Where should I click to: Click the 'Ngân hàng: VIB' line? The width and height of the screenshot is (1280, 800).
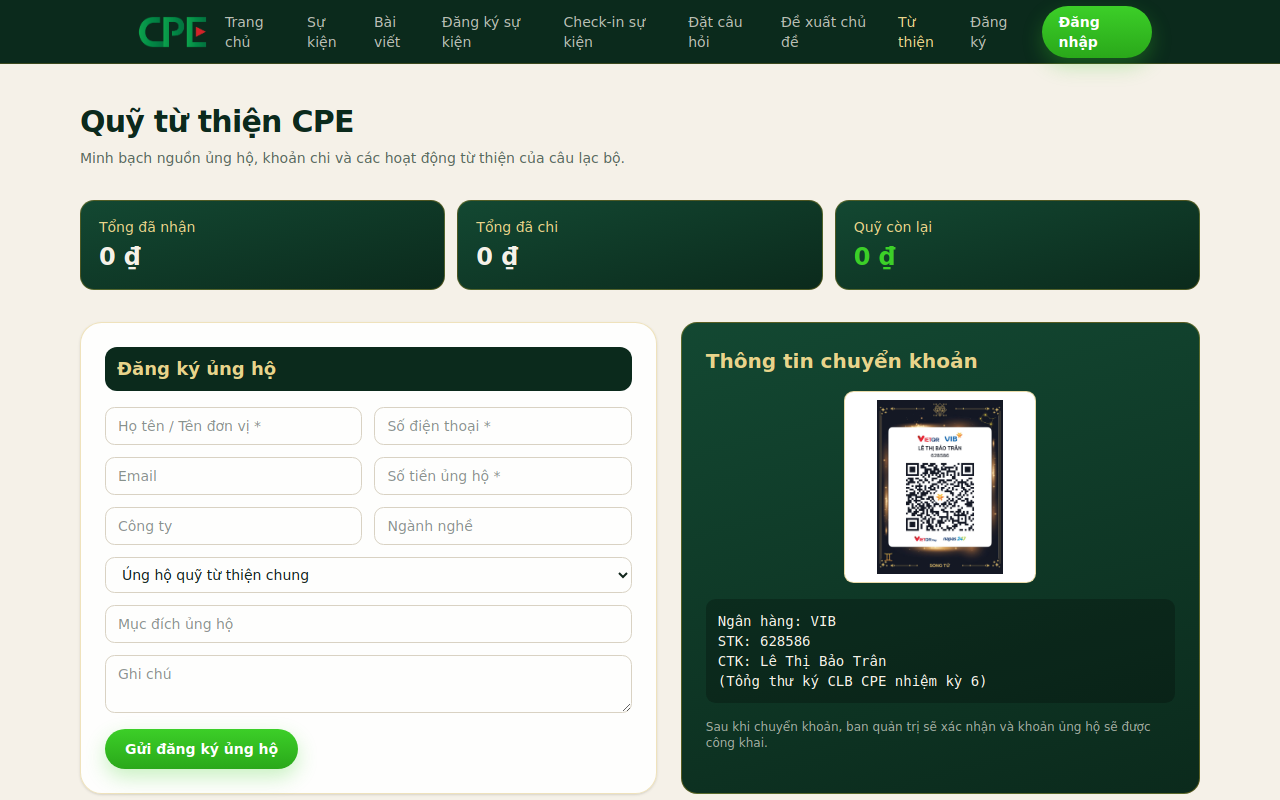776,621
